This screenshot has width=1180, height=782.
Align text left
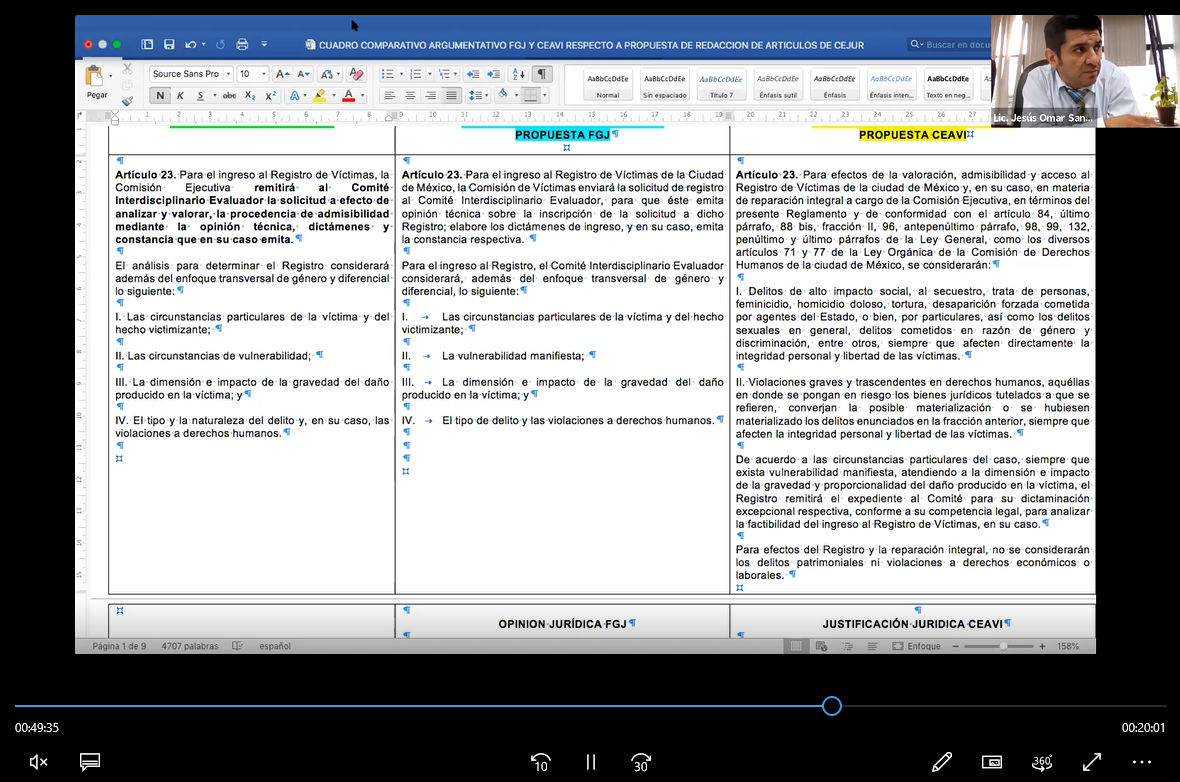pyautogui.click(x=390, y=96)
